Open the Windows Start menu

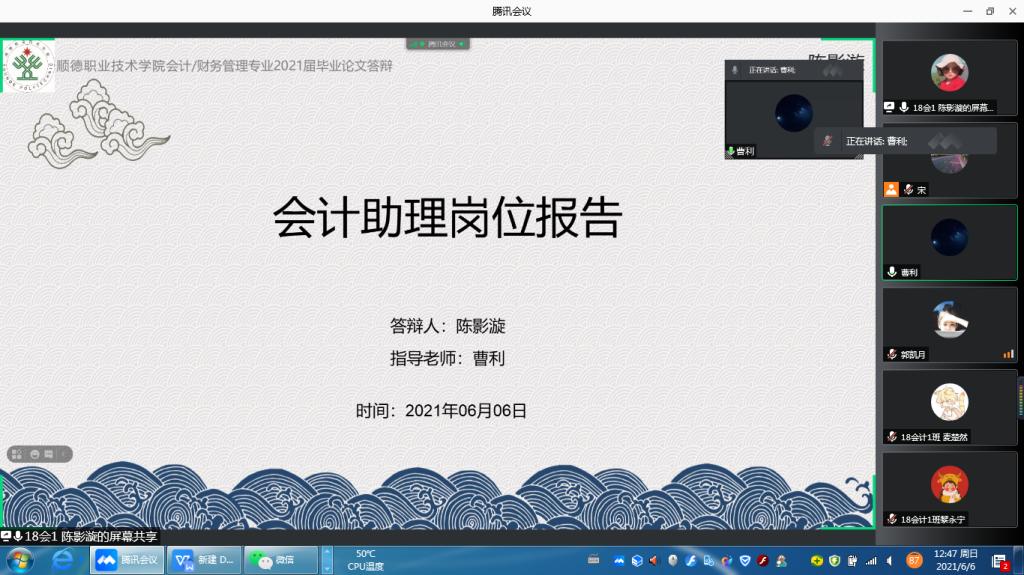click(x=19, y=560)
